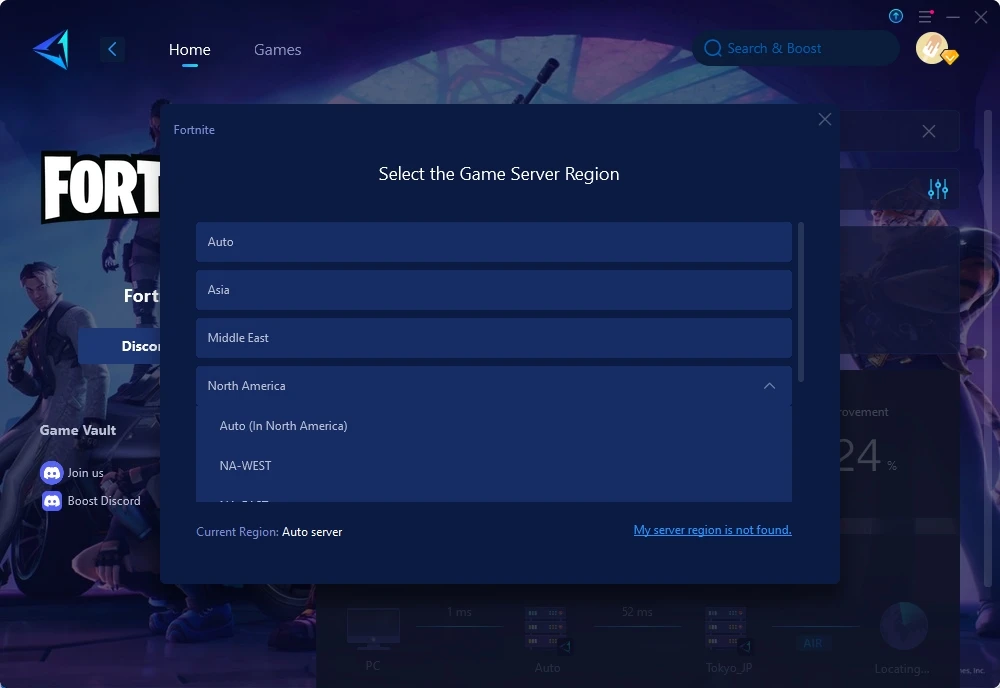
Task: Go back using the left arrow button
Action: pos(112,49)
